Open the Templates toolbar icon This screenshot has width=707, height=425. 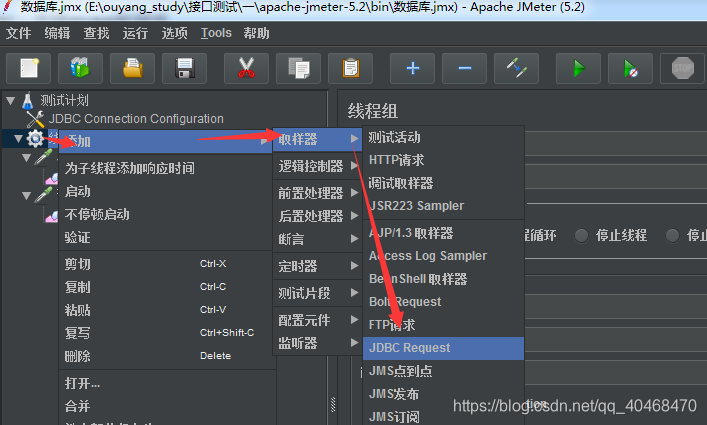point(80,69)
